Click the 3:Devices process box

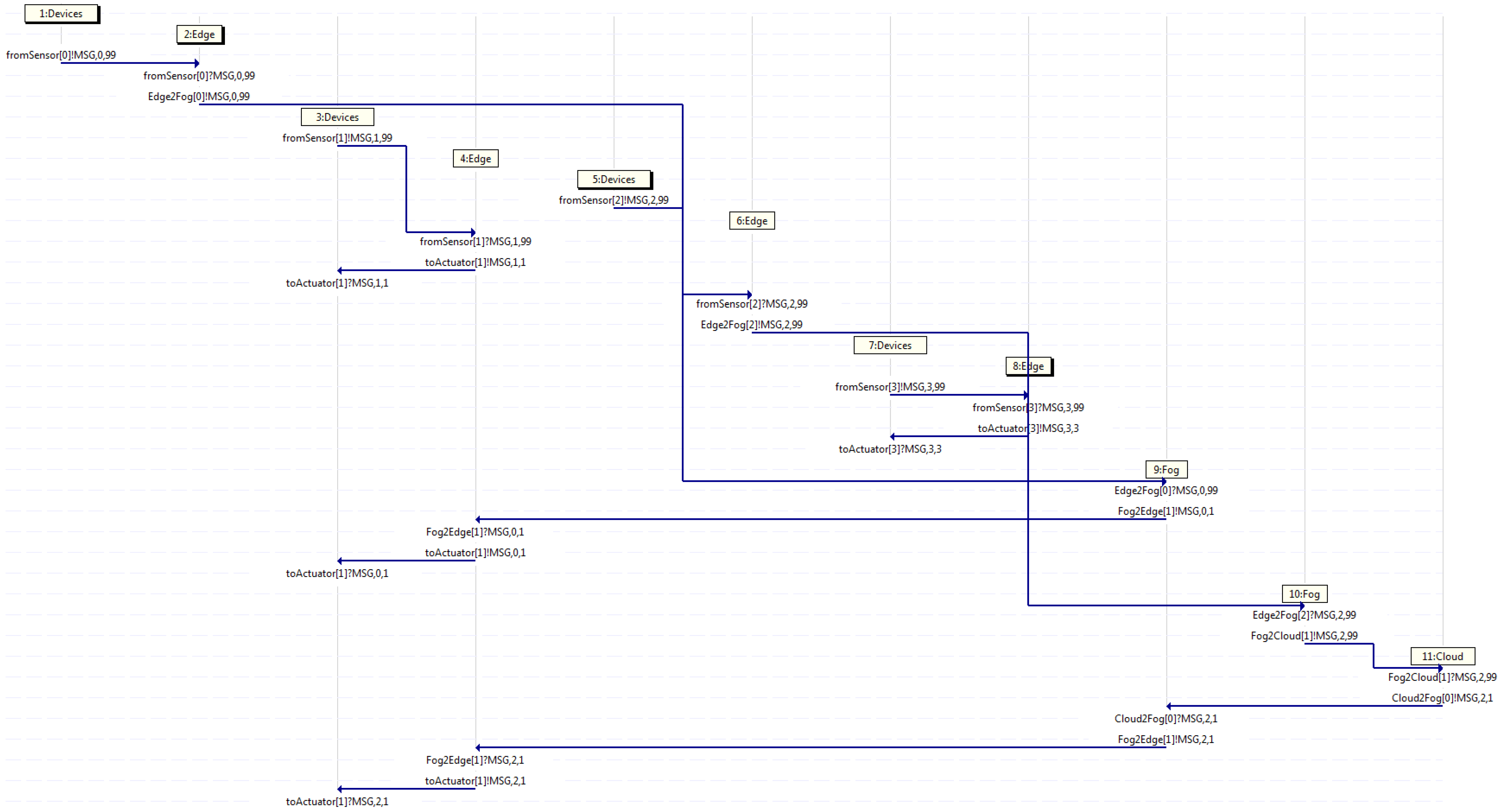[337, 117]
